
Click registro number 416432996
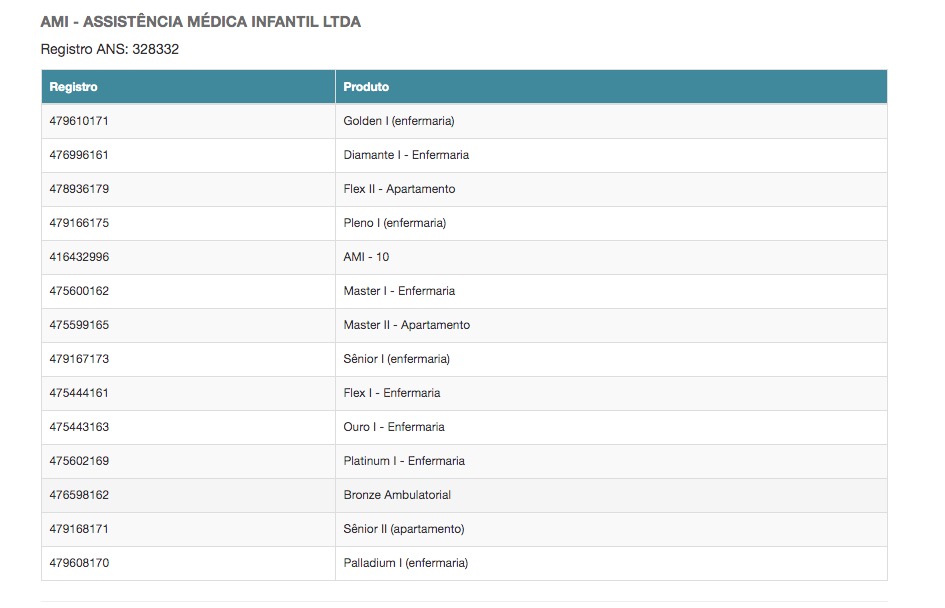pyautogui.click(x=79, y=257)
